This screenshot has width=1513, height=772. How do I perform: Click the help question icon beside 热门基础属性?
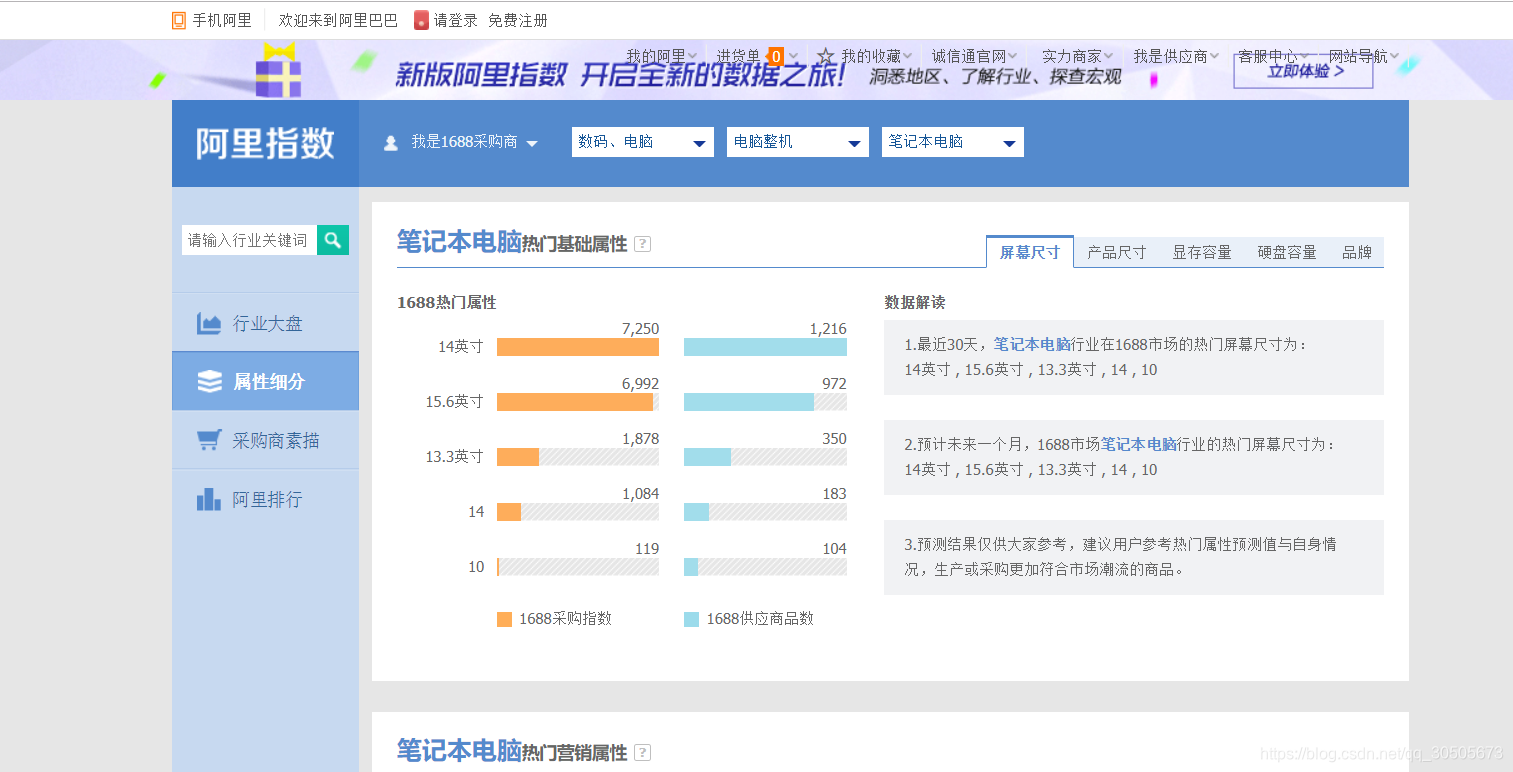coord(642,244)
